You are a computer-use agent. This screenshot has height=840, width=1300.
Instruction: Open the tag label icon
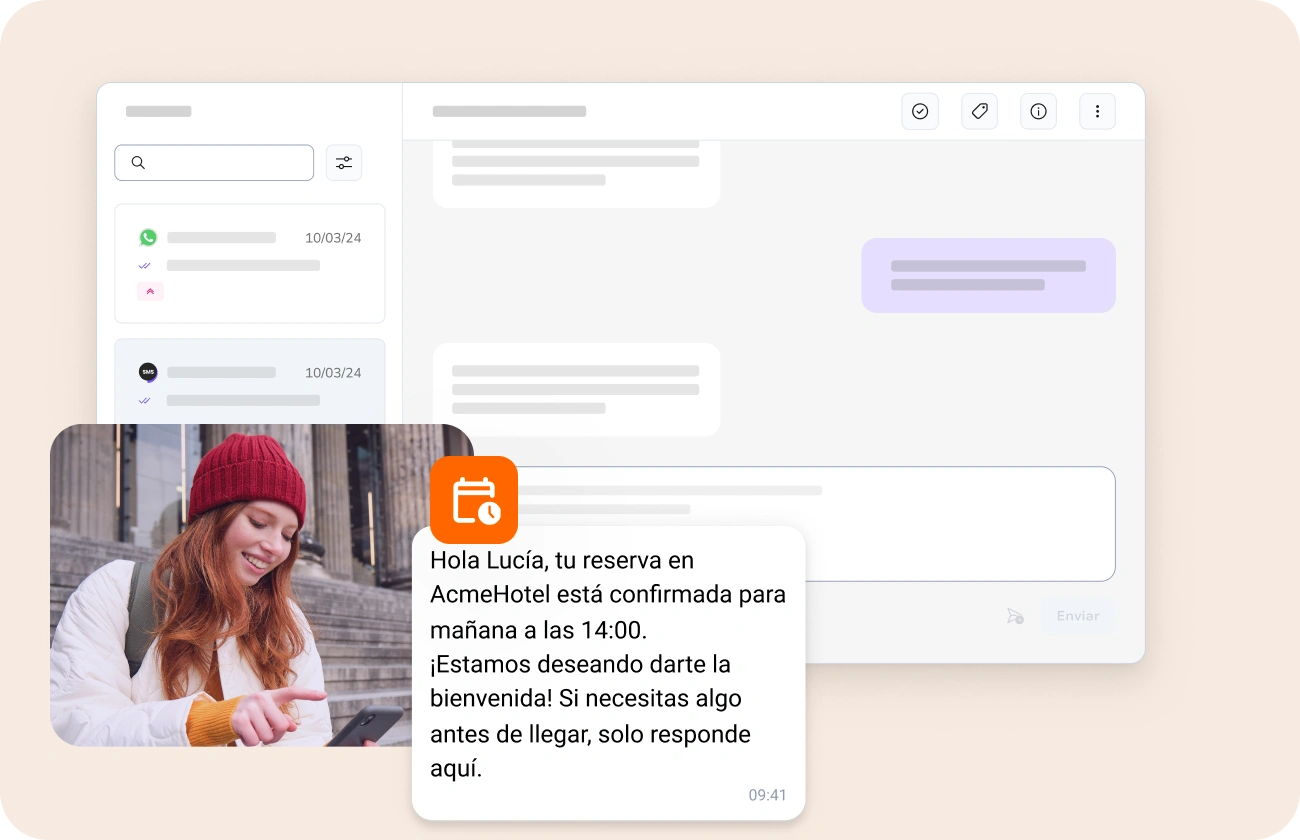(979, 111)
